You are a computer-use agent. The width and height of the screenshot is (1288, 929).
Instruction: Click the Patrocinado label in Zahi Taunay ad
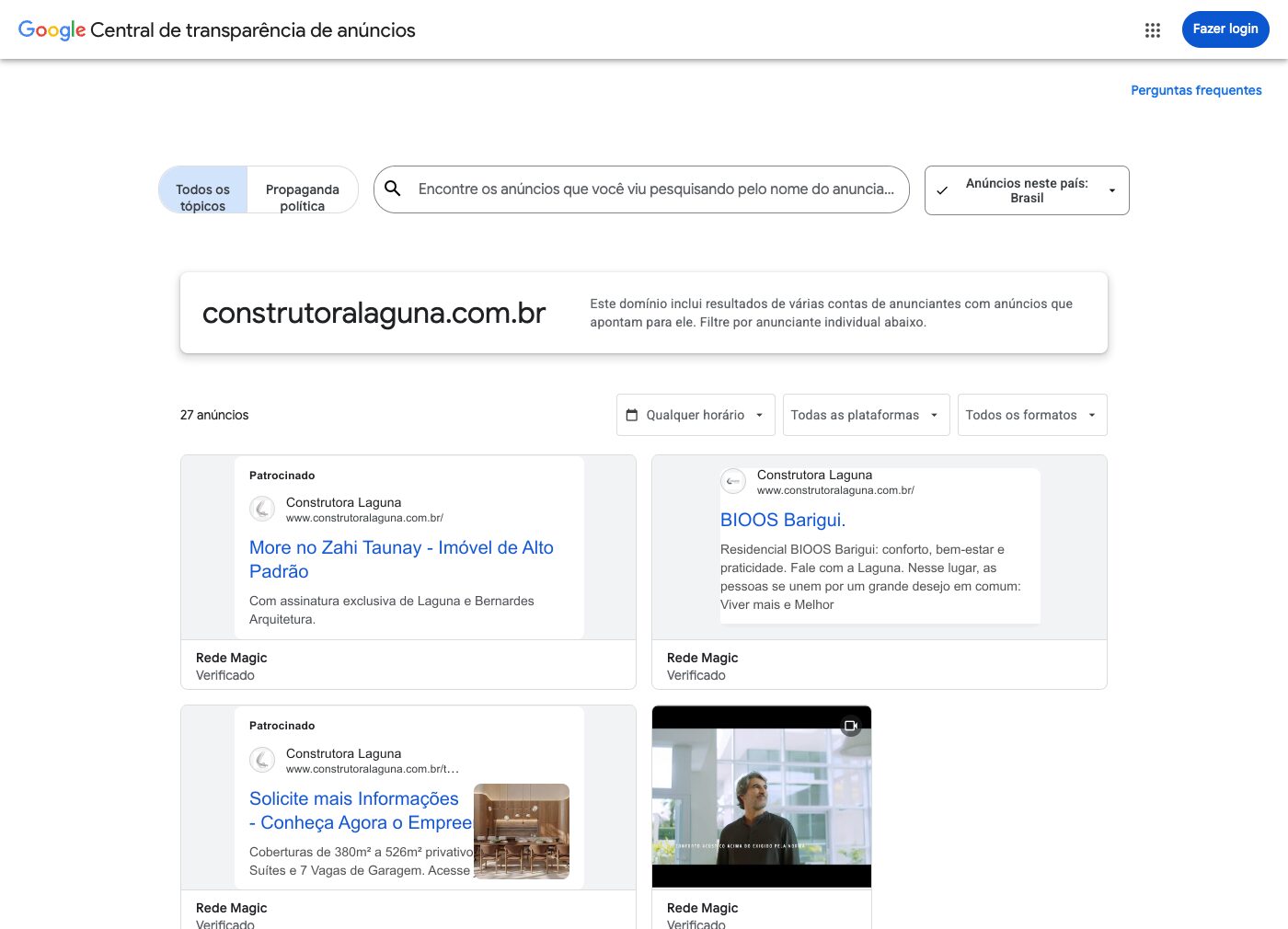coord(282,476)
